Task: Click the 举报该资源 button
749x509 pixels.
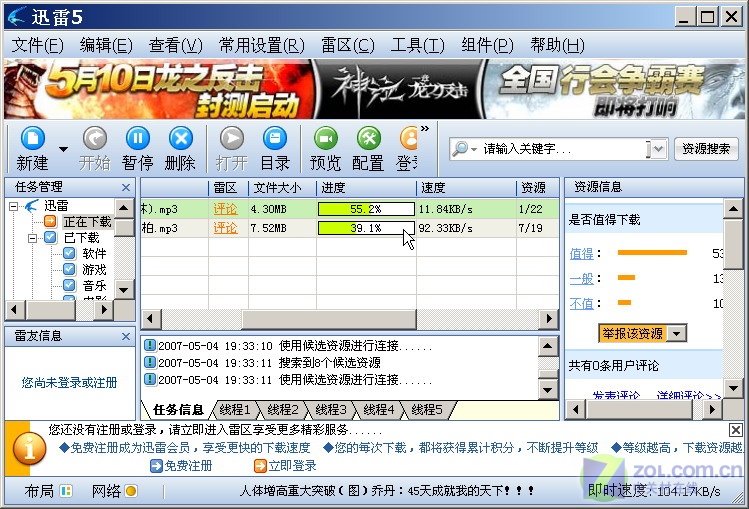Action: click(632, 333)
